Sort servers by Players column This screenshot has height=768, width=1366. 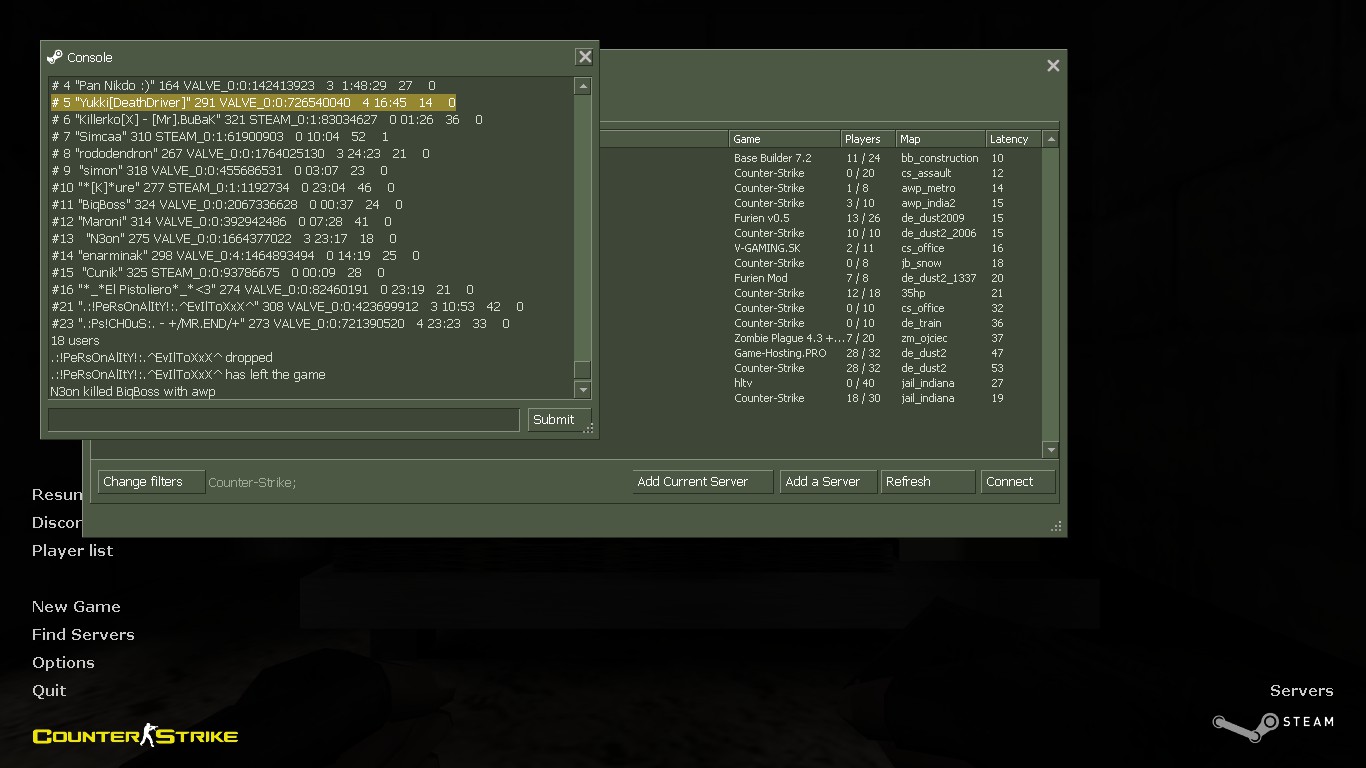867,139
